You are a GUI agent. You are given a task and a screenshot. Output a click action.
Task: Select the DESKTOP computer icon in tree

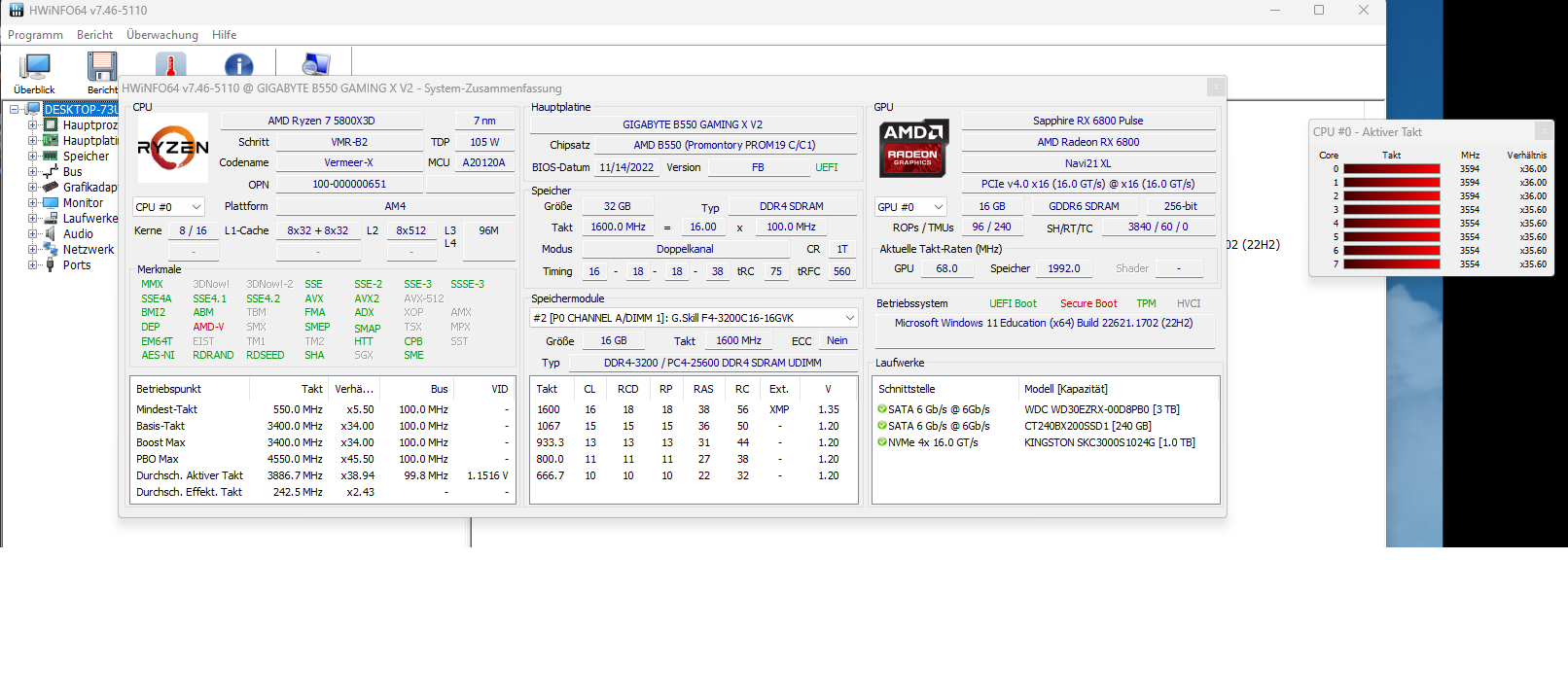34,109
